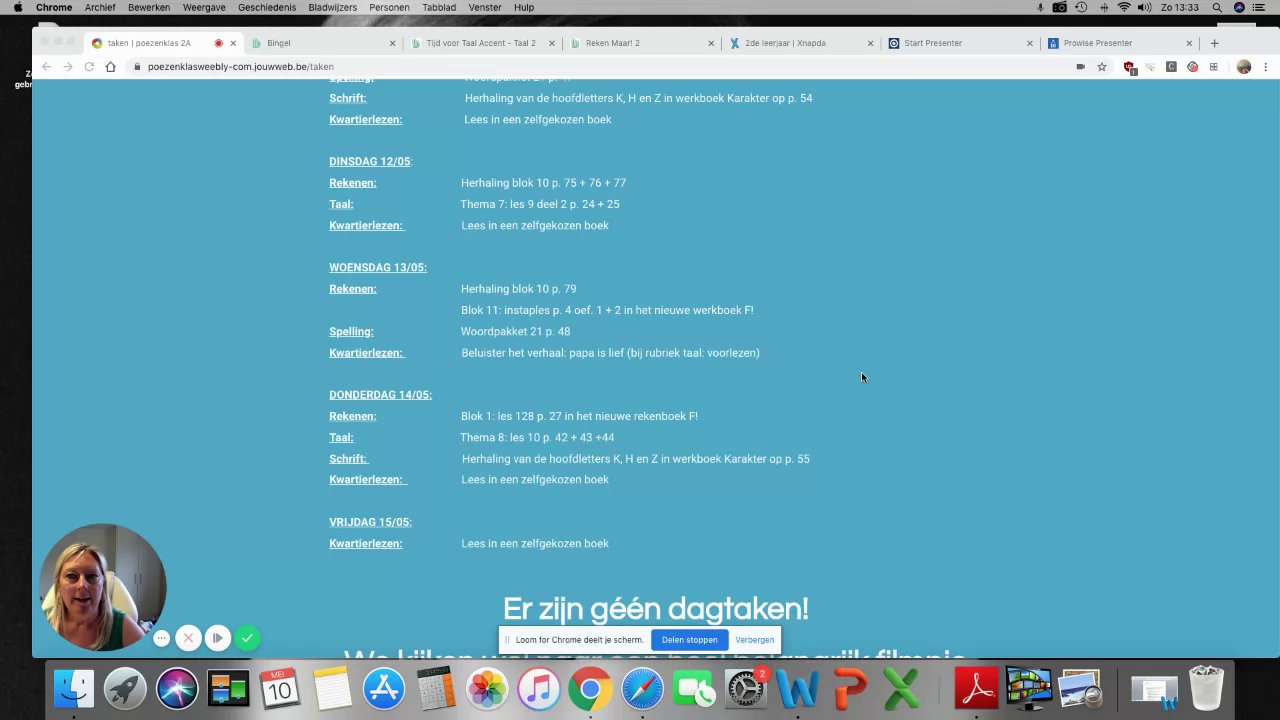
Task: Bookmark this page with the star icon
Action: click(1102, 67)
